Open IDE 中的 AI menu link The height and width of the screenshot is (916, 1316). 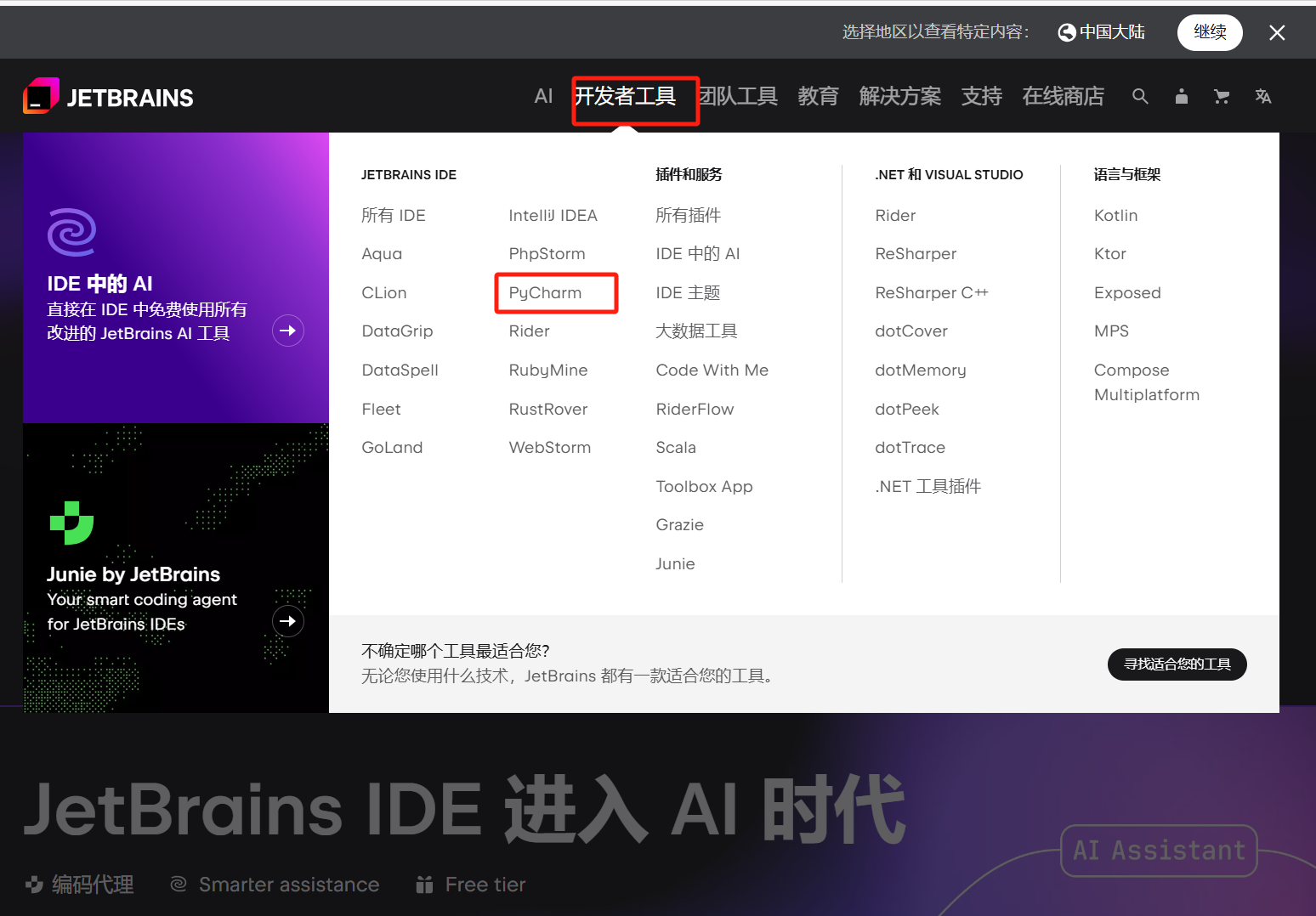(x=697, y=253)
